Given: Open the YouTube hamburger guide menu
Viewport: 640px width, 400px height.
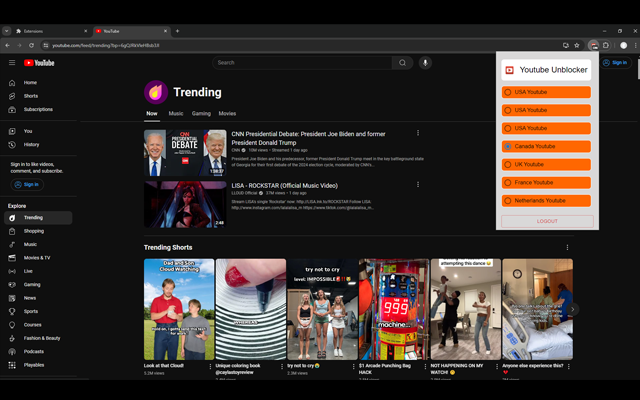Looking at the screenshot, I should (x=12, y=62).
